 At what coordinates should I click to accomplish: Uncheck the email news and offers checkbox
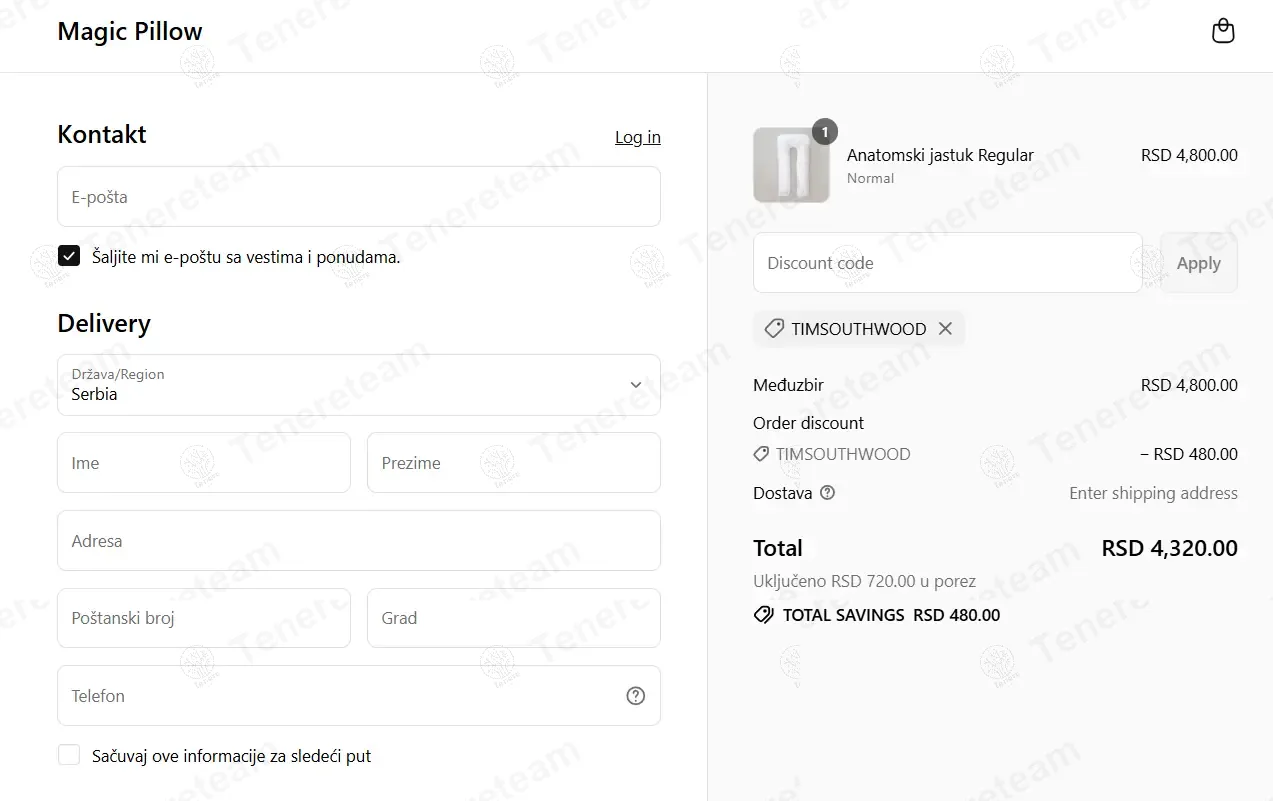coord(69,257)
